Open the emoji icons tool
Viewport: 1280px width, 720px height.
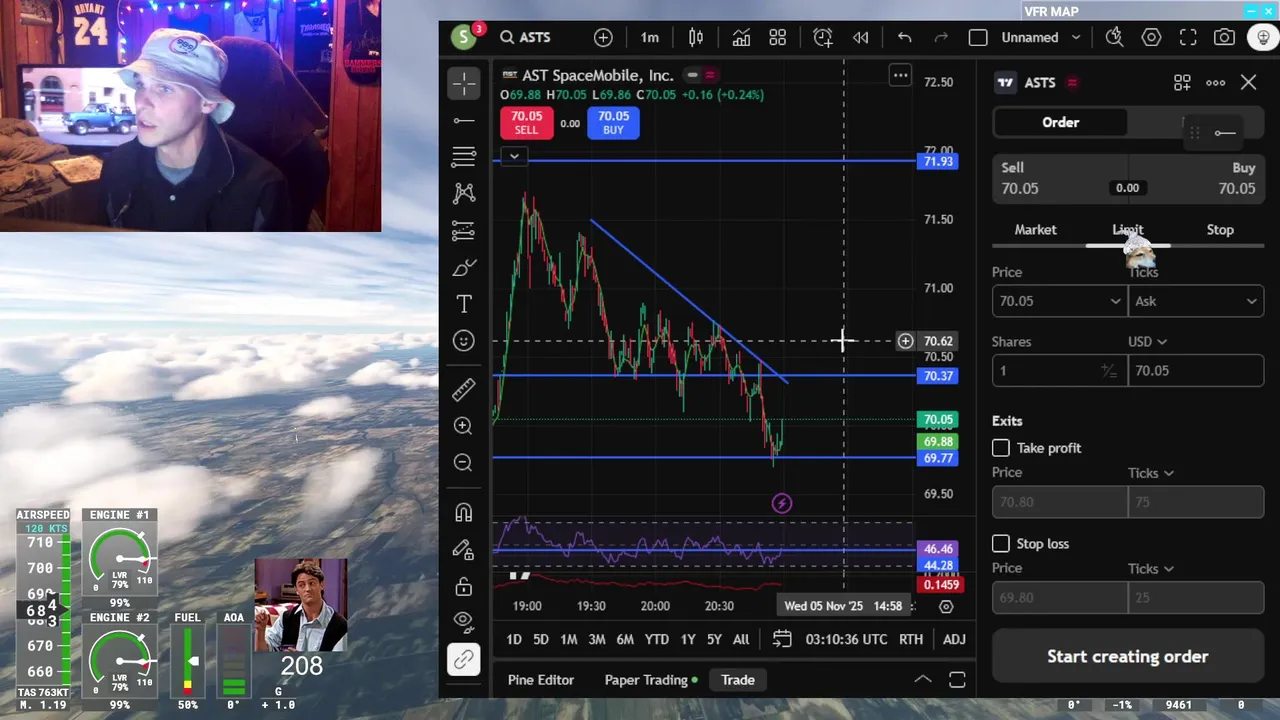click(463, 341)
